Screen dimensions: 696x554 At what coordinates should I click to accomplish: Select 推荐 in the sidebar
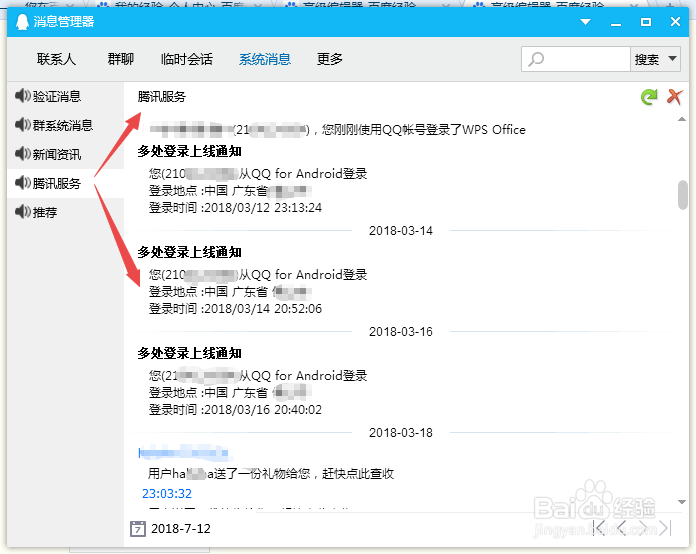tap(65, 212)
